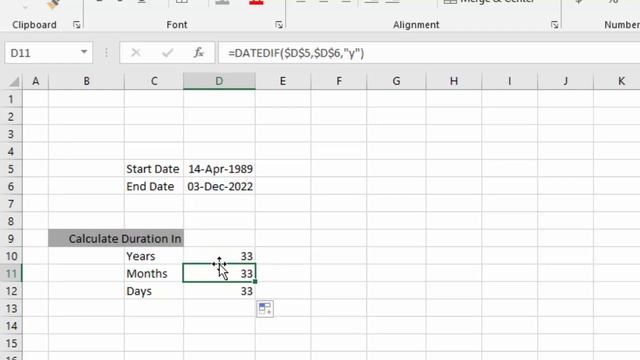Select column E header
Image resolution: width=640 pixels, height=360 pixels.
click(282, 81)
